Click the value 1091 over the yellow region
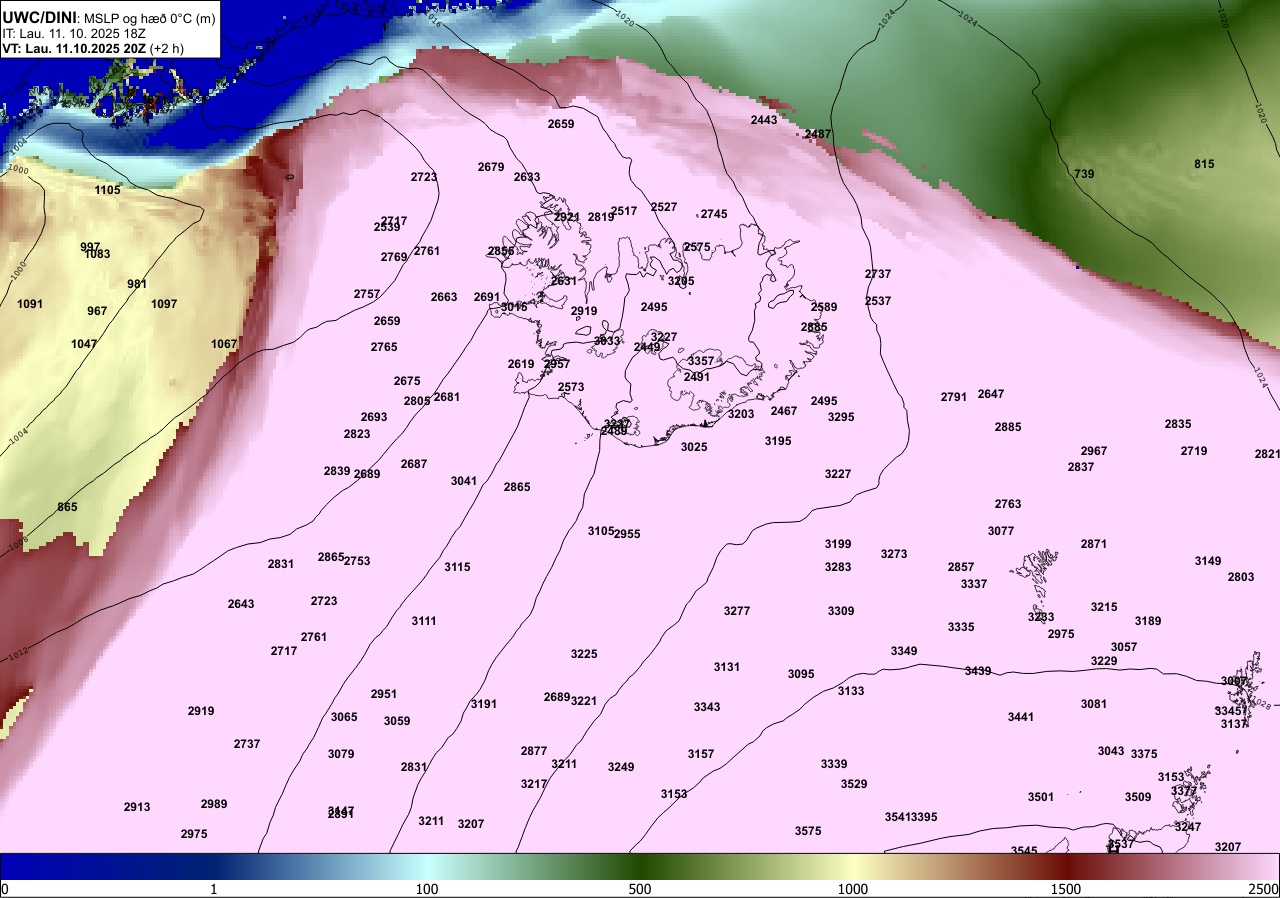The height and width of the screenshot is (898, 1280). click(x=30, y=304)
